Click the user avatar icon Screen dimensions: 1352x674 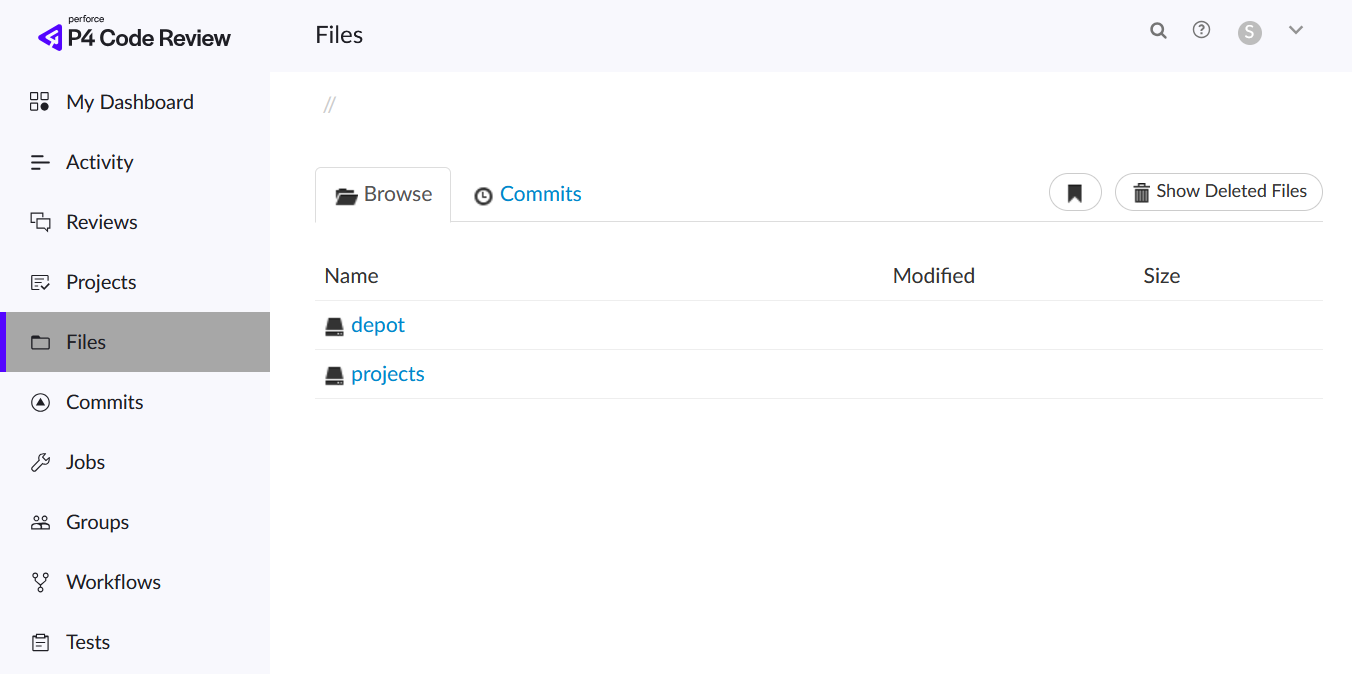[x=1249, y=33]
